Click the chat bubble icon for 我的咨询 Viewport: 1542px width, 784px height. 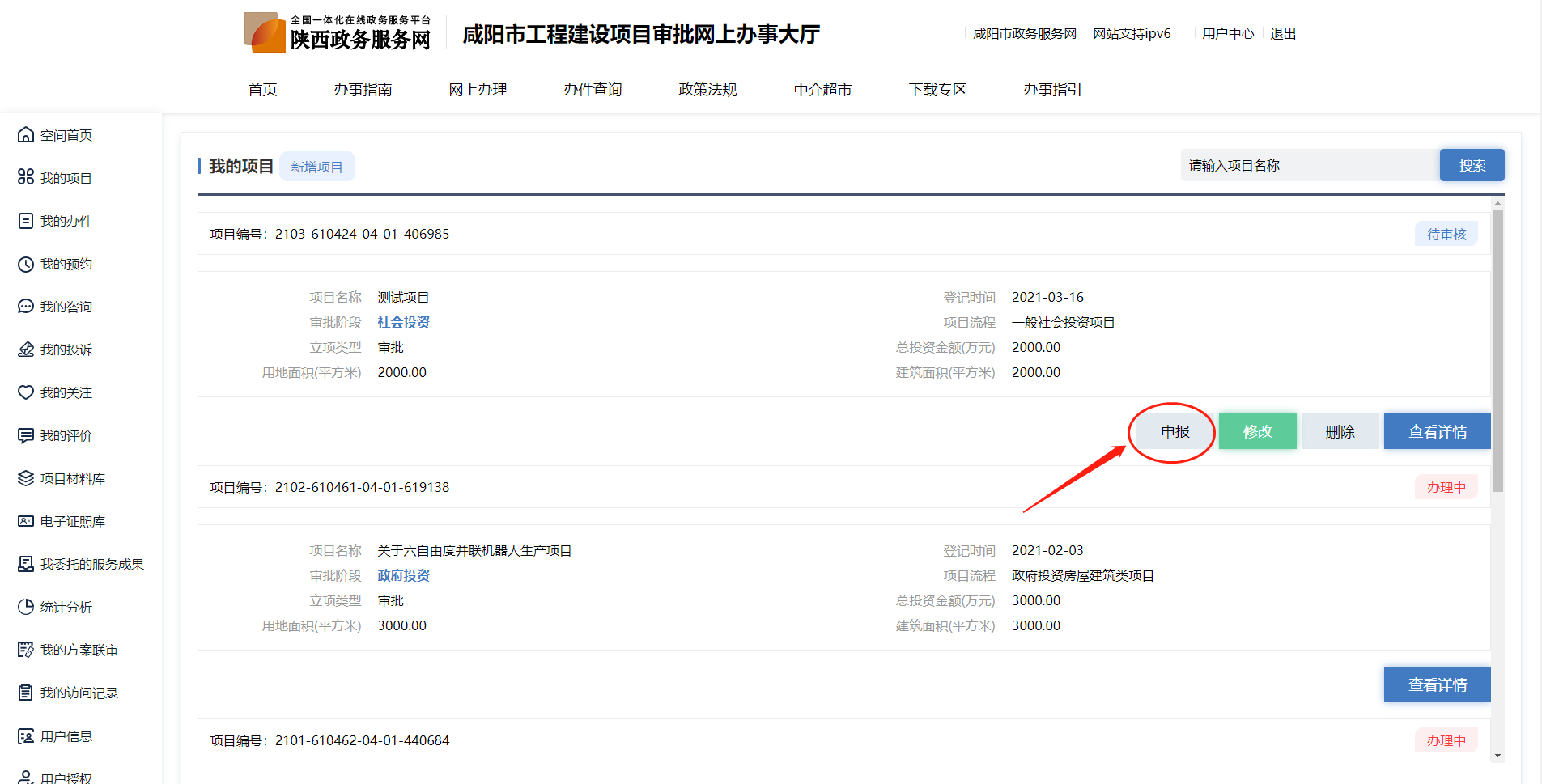click(x=26, y=307)
